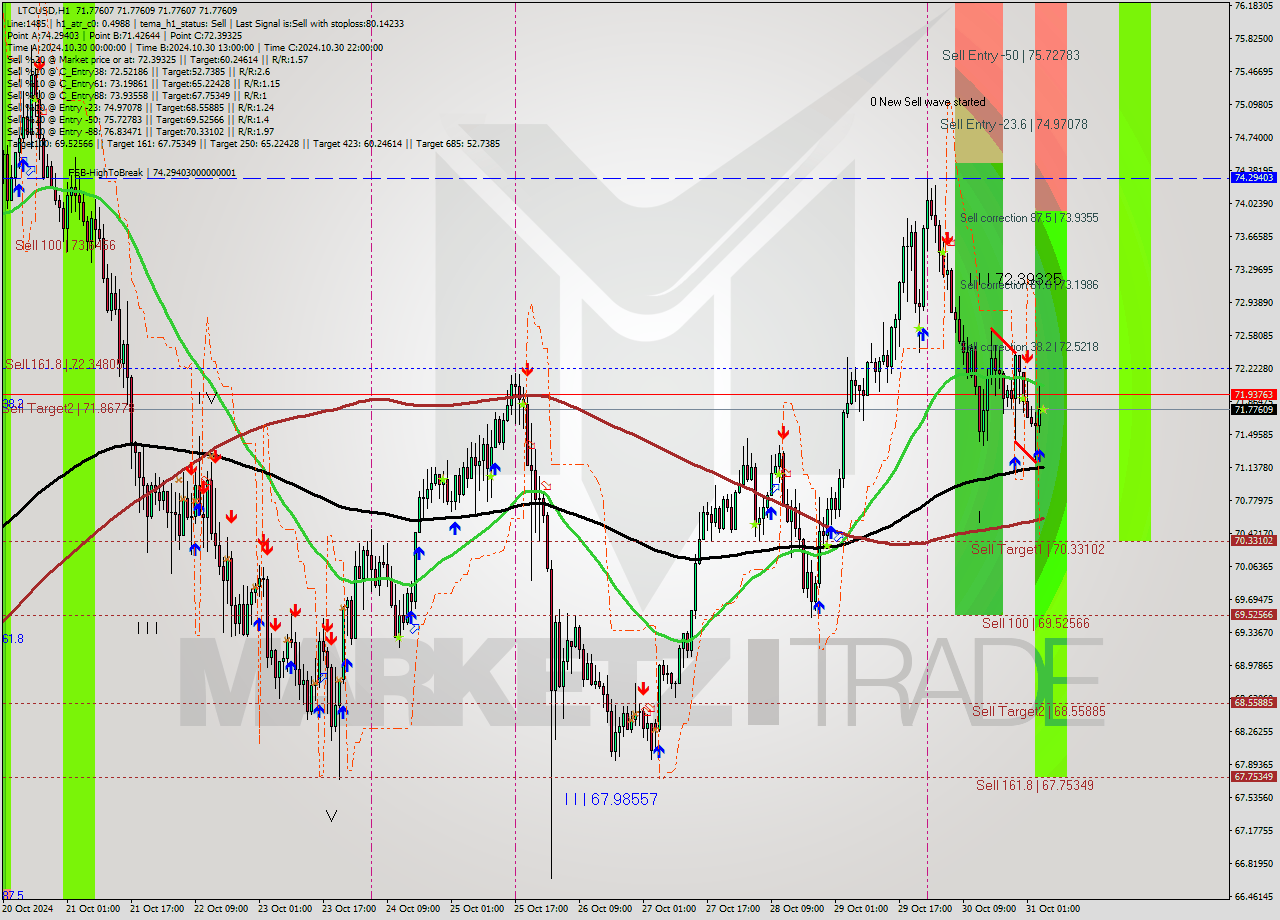Click the 'Sell Target2 | 68.55885' label
Screen dimensions: 1280x920
(x=1038, y=711)
